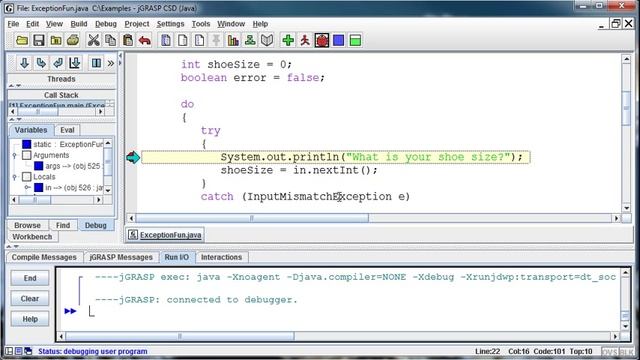Click the sidebar divider collapse arrows

(120, 59)
